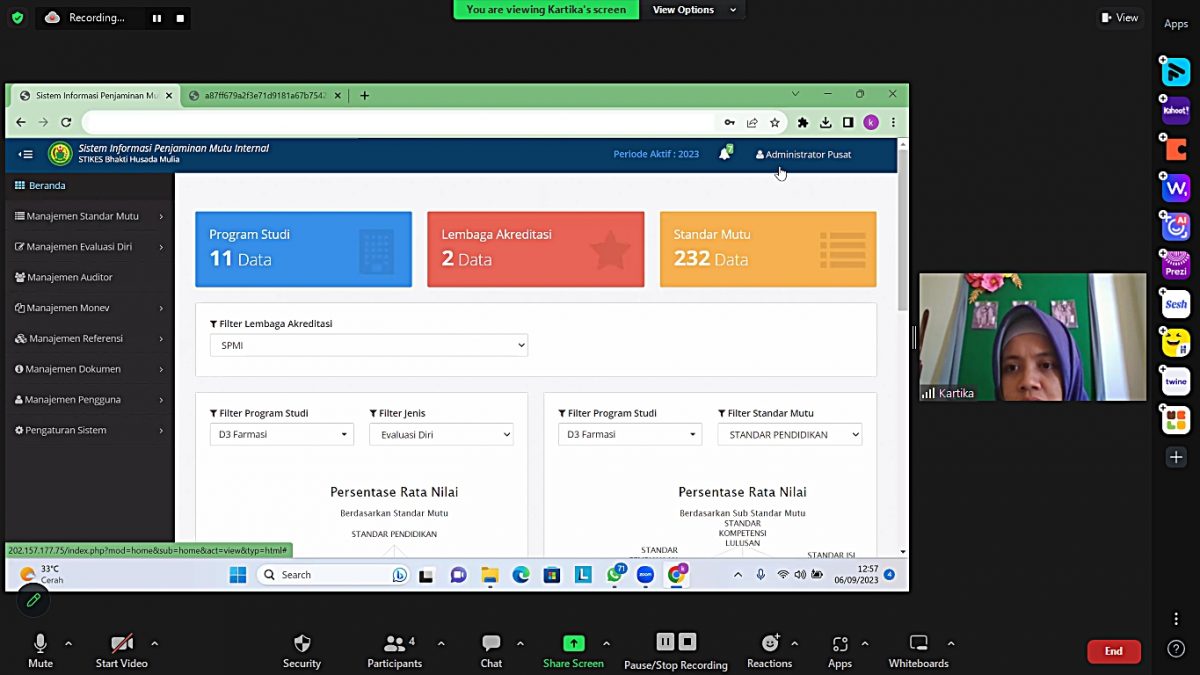Expand video options arrow beside Start Video
Viewport: 1200px width, 675px height.
[x=154, y=643]
